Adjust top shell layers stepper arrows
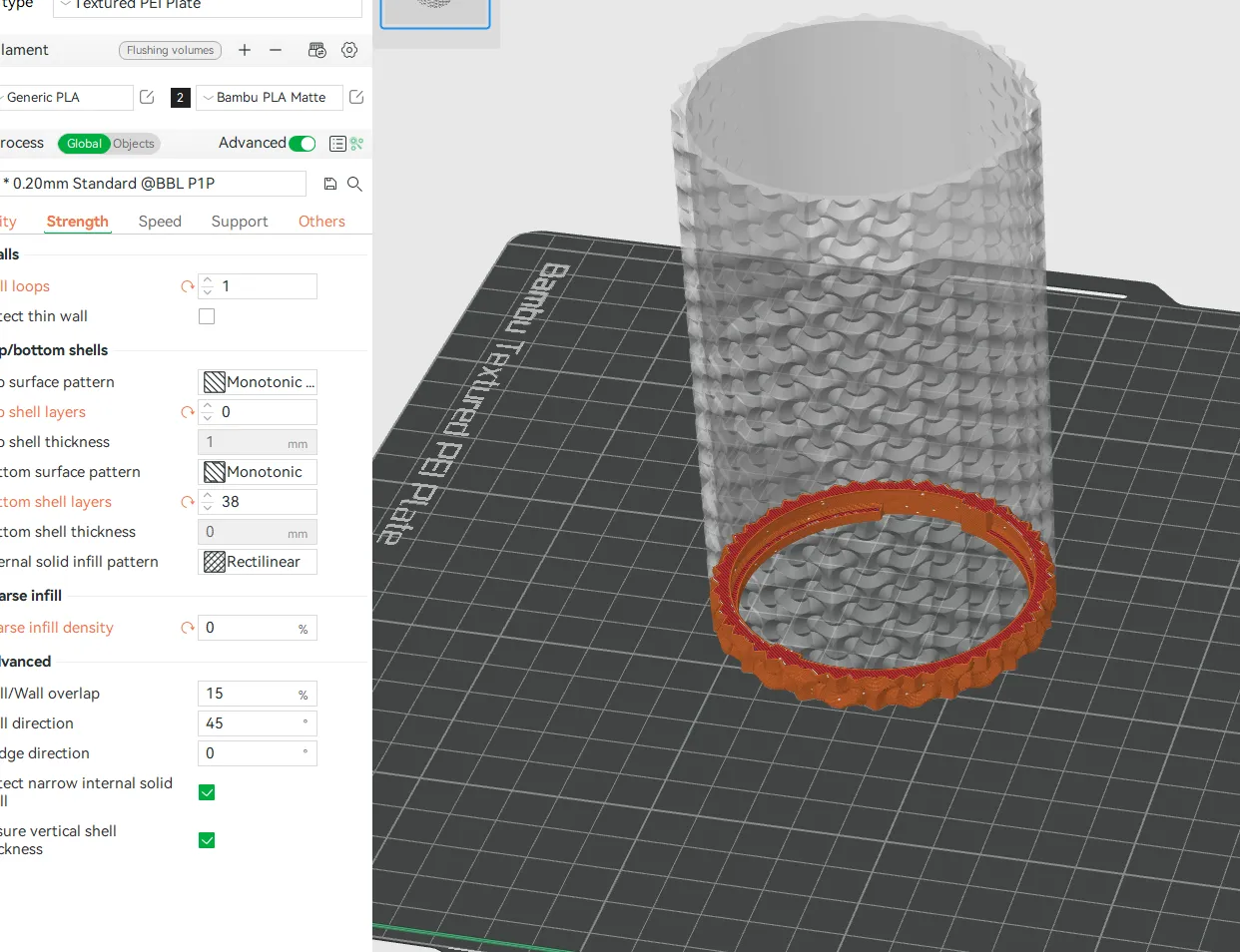 click(x=207, y=412)
